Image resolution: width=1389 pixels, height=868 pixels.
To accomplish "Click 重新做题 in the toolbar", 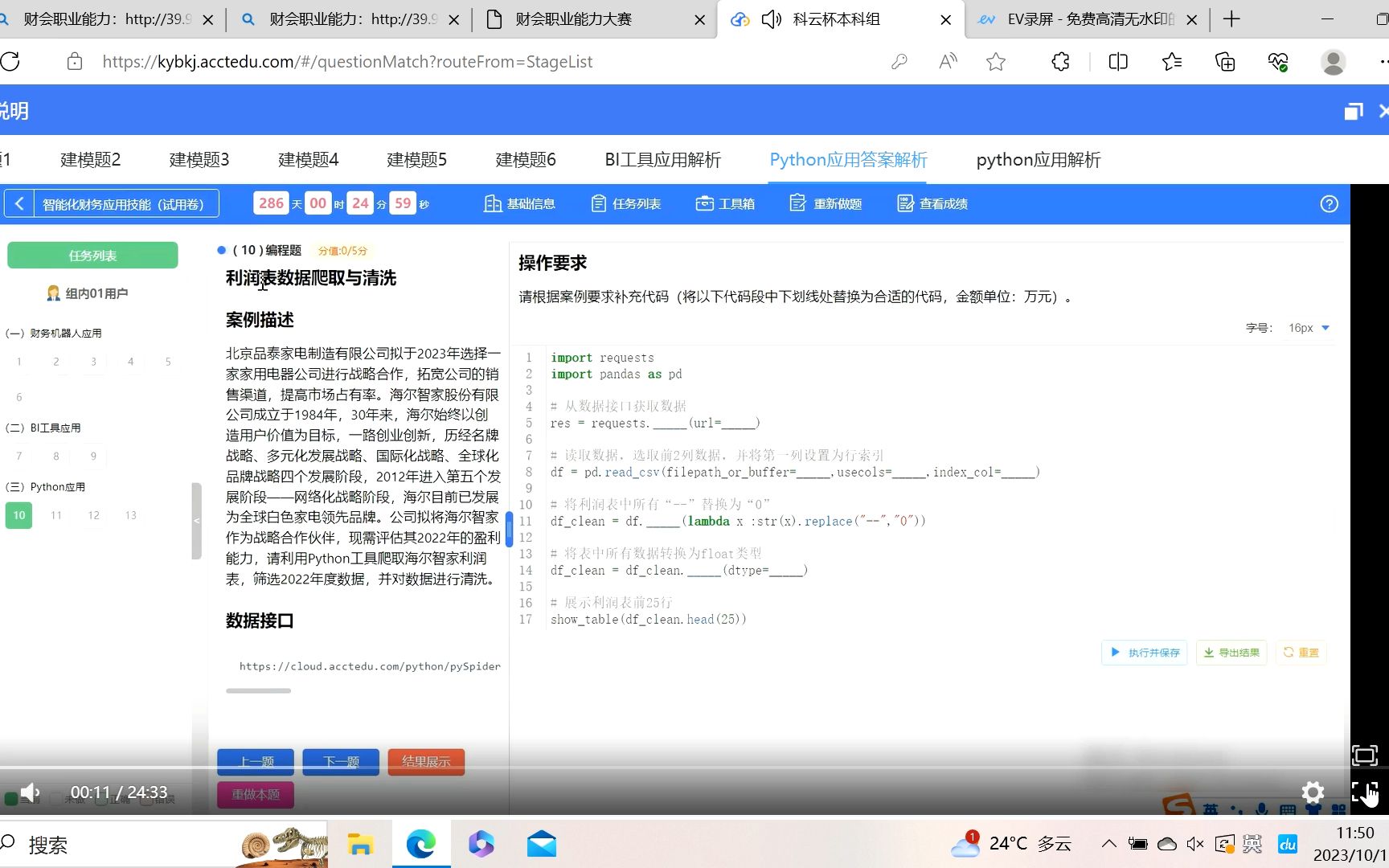I will pyautogui.click(x=826, y=204).
